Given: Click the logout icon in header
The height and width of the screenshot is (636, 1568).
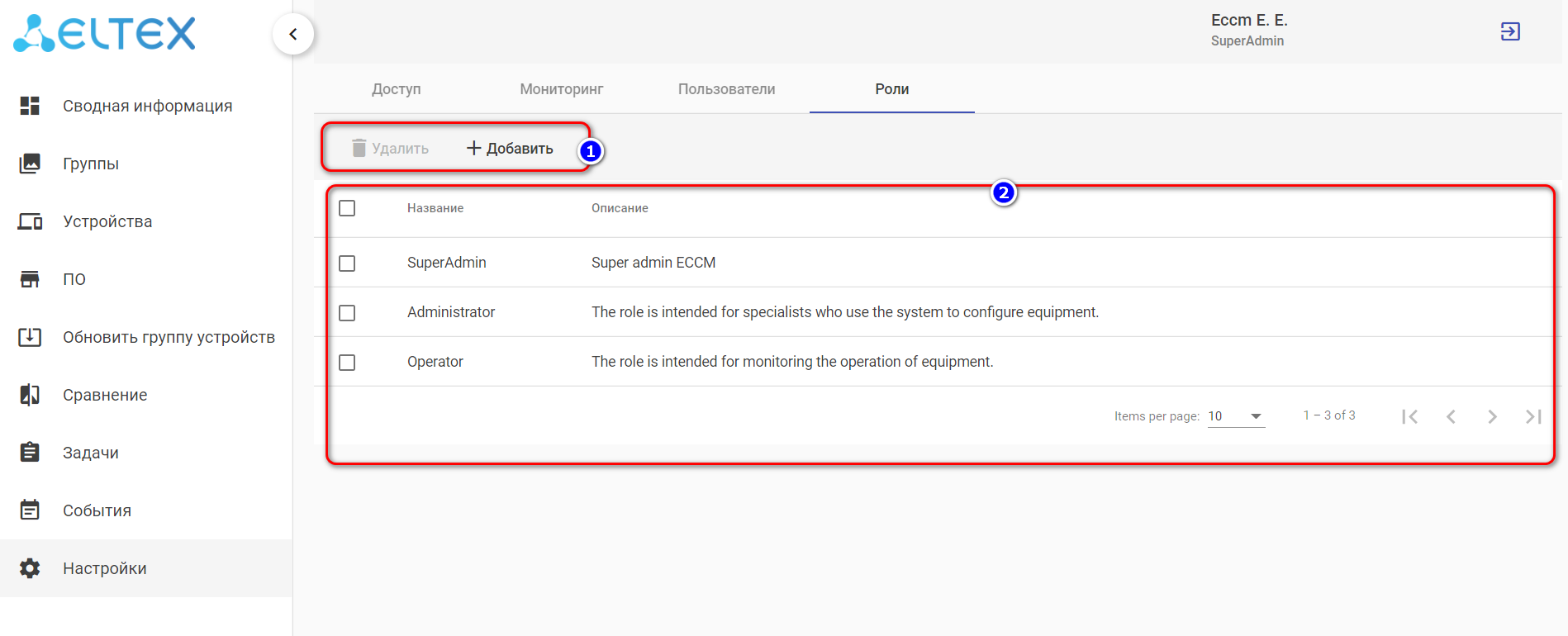Looking at the screenshot, I should coord(1510,31).
